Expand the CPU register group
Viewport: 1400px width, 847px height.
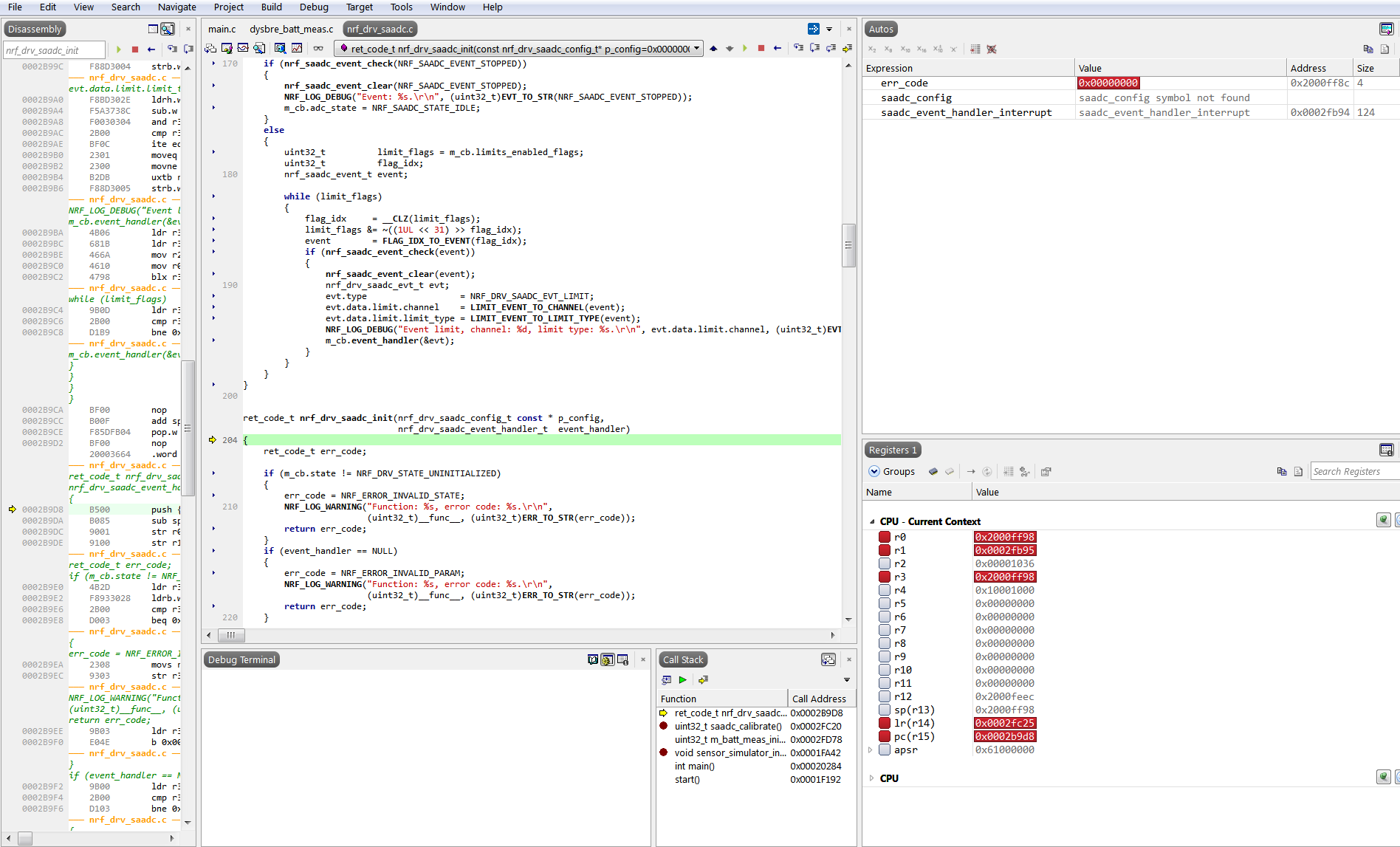[871, 778]
